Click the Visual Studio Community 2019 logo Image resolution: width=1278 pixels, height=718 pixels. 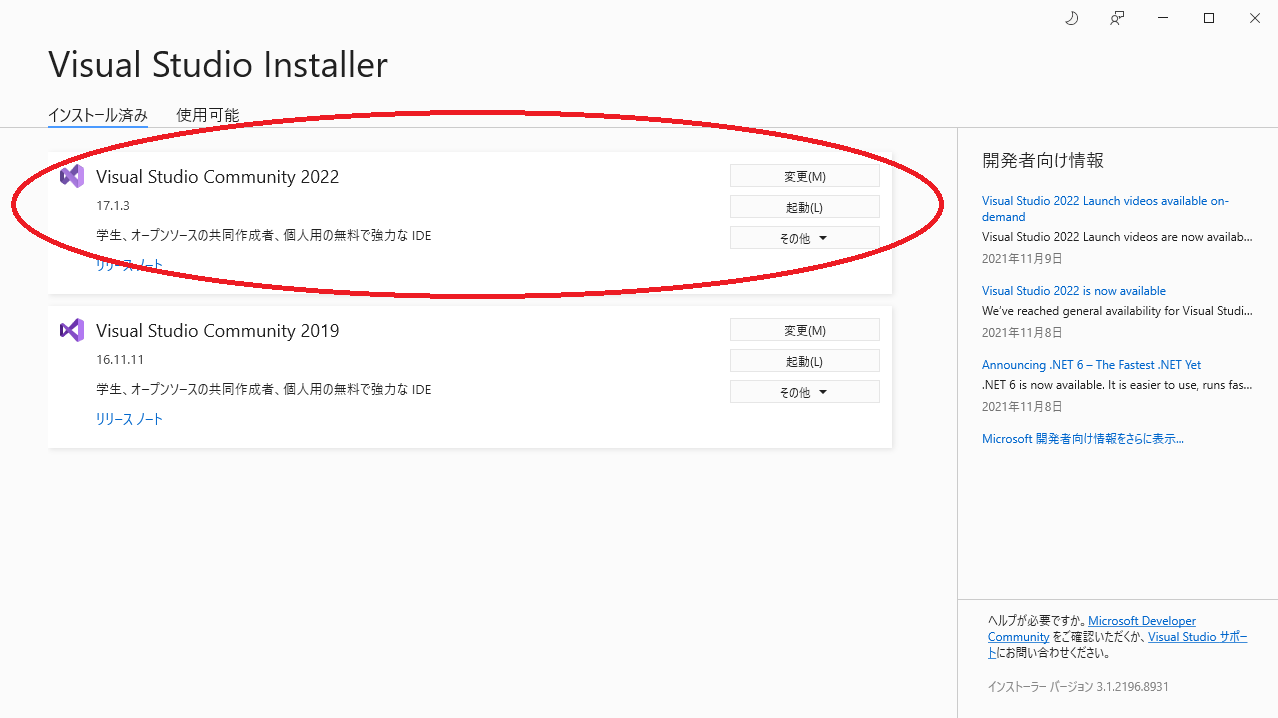[x=72, y=330]
